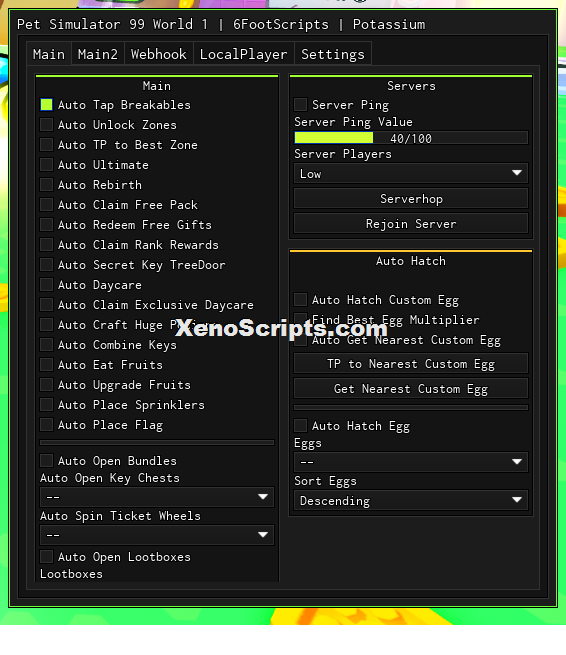This screenshot has height=655, width=566.
Task: Click TP to Nearest Custom Egg
Action: point(411,364)
